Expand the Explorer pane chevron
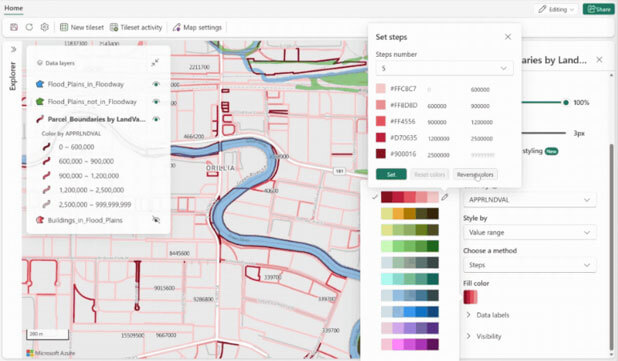 click(x=13, y=49)
